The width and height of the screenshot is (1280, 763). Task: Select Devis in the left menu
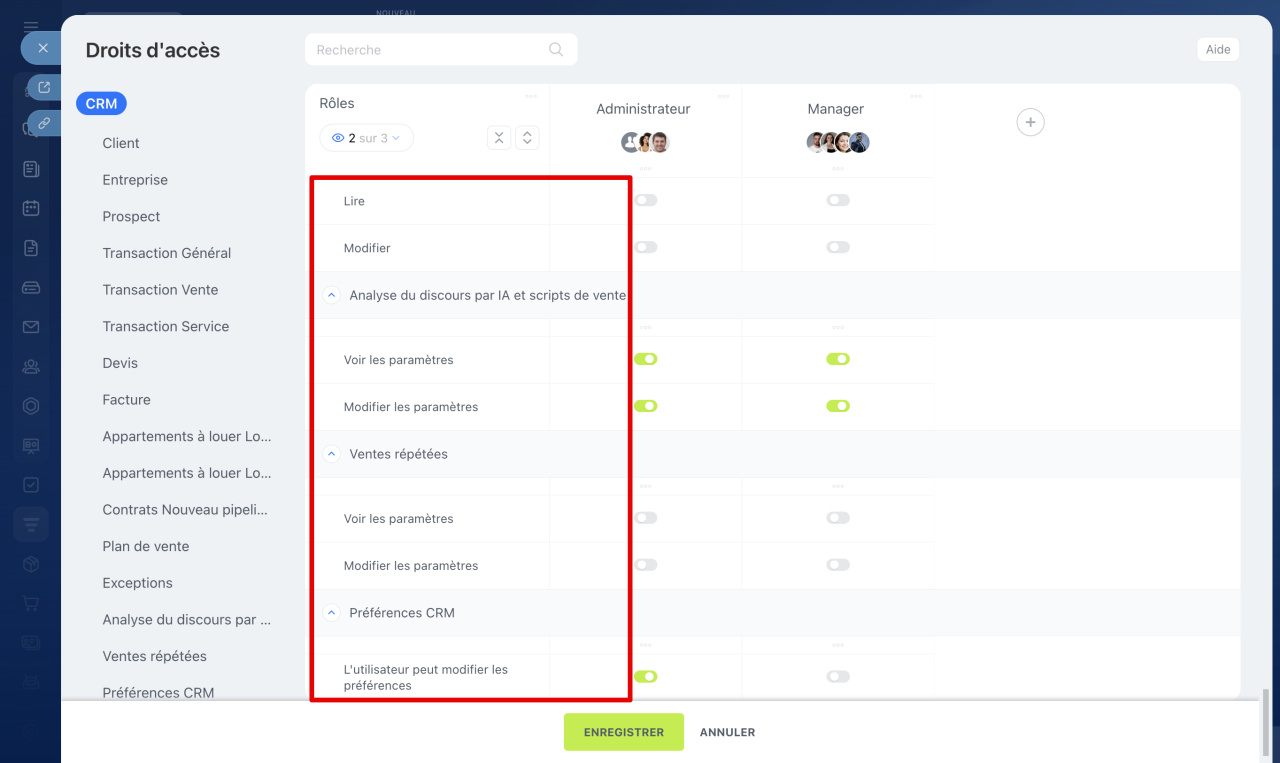tap(120, 363)
